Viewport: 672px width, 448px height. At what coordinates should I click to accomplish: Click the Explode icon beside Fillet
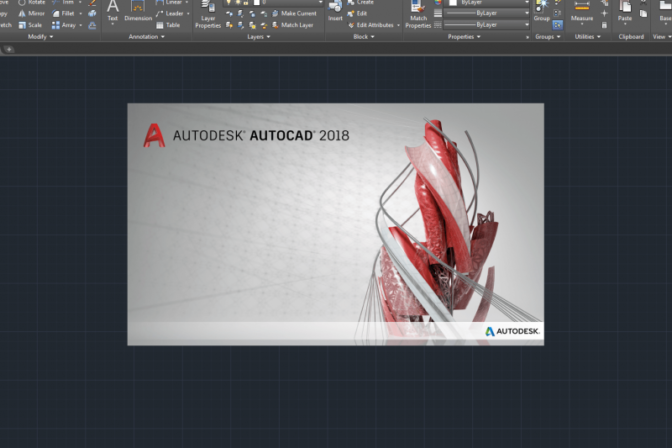(92, 13)
